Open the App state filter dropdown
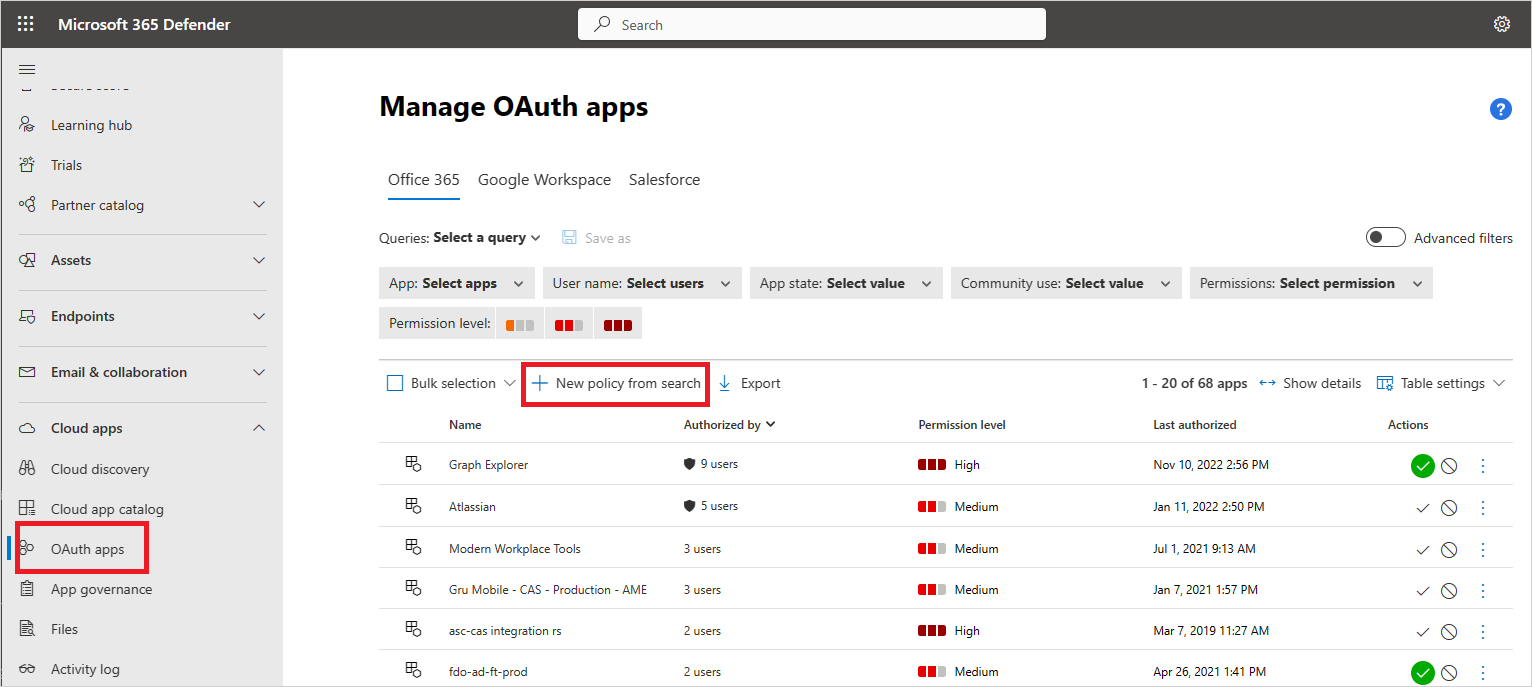 pyautogui.click(x=845, y=283)
